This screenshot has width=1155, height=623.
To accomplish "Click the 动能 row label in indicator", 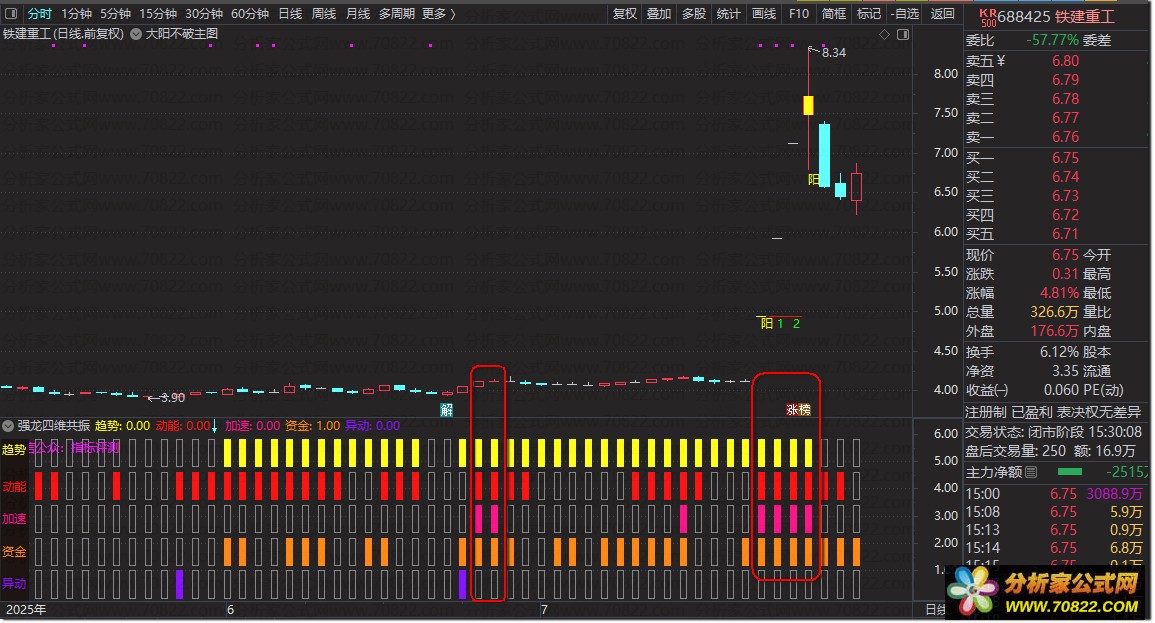I will pyautogui.click(x=14, y=487).
